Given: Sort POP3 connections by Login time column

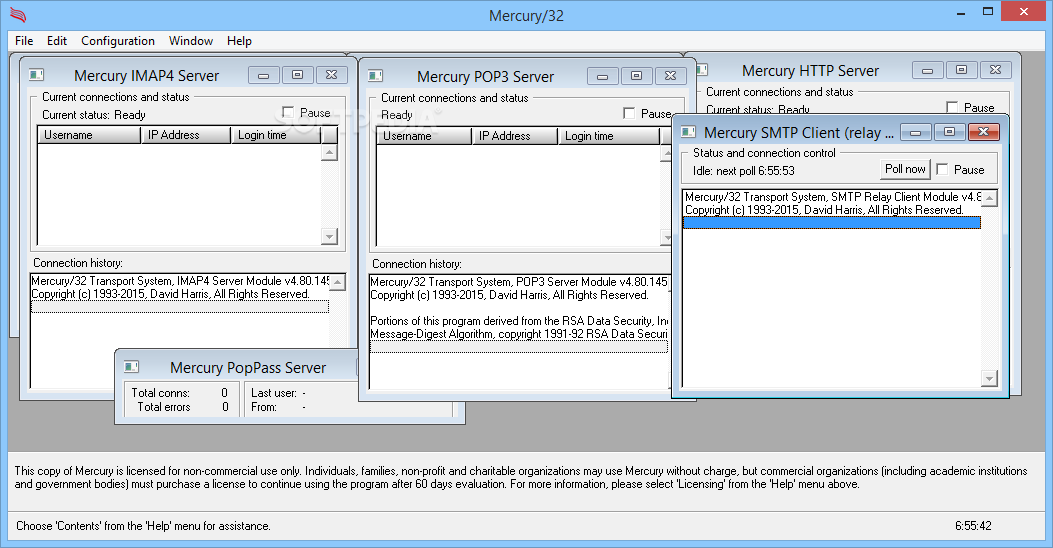Looking at the screenshot, I should point(609,136).
